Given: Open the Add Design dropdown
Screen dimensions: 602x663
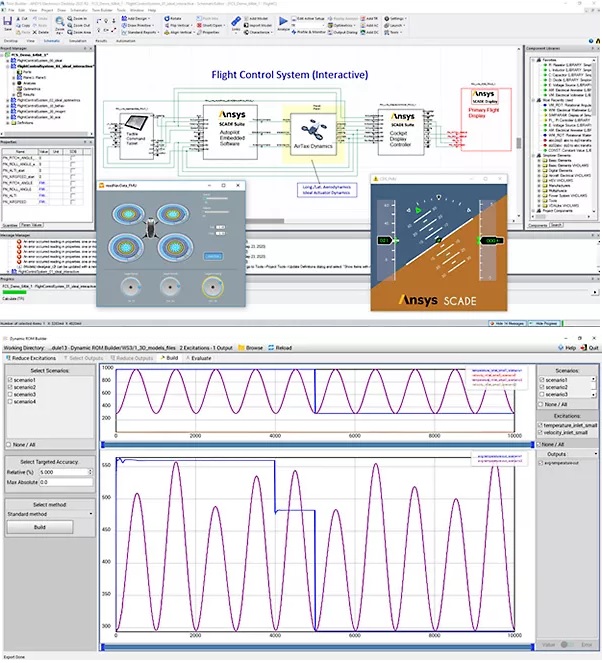Looking at the screenshot, I should [136, 19].
